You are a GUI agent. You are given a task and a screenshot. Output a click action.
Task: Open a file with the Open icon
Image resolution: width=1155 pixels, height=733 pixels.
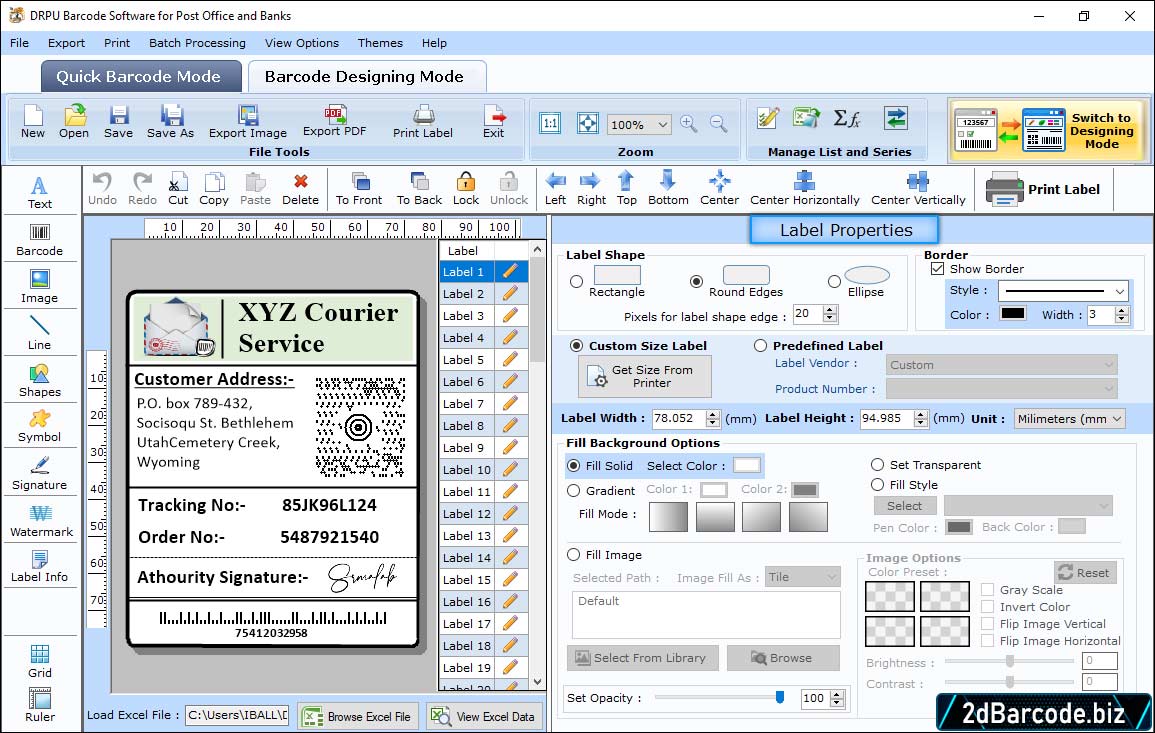point(74,122)
